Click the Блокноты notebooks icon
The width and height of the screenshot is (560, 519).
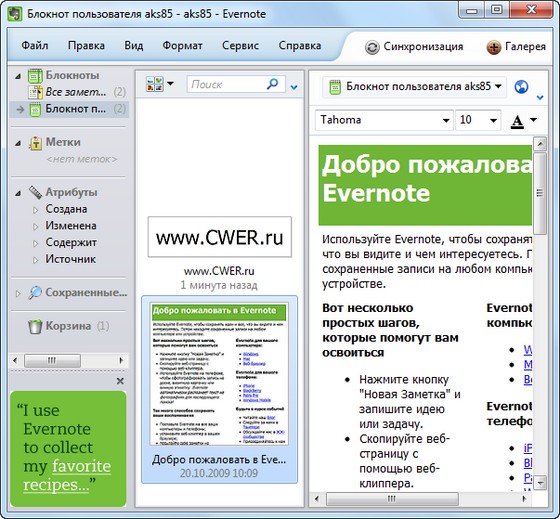(x=35, y=76)
